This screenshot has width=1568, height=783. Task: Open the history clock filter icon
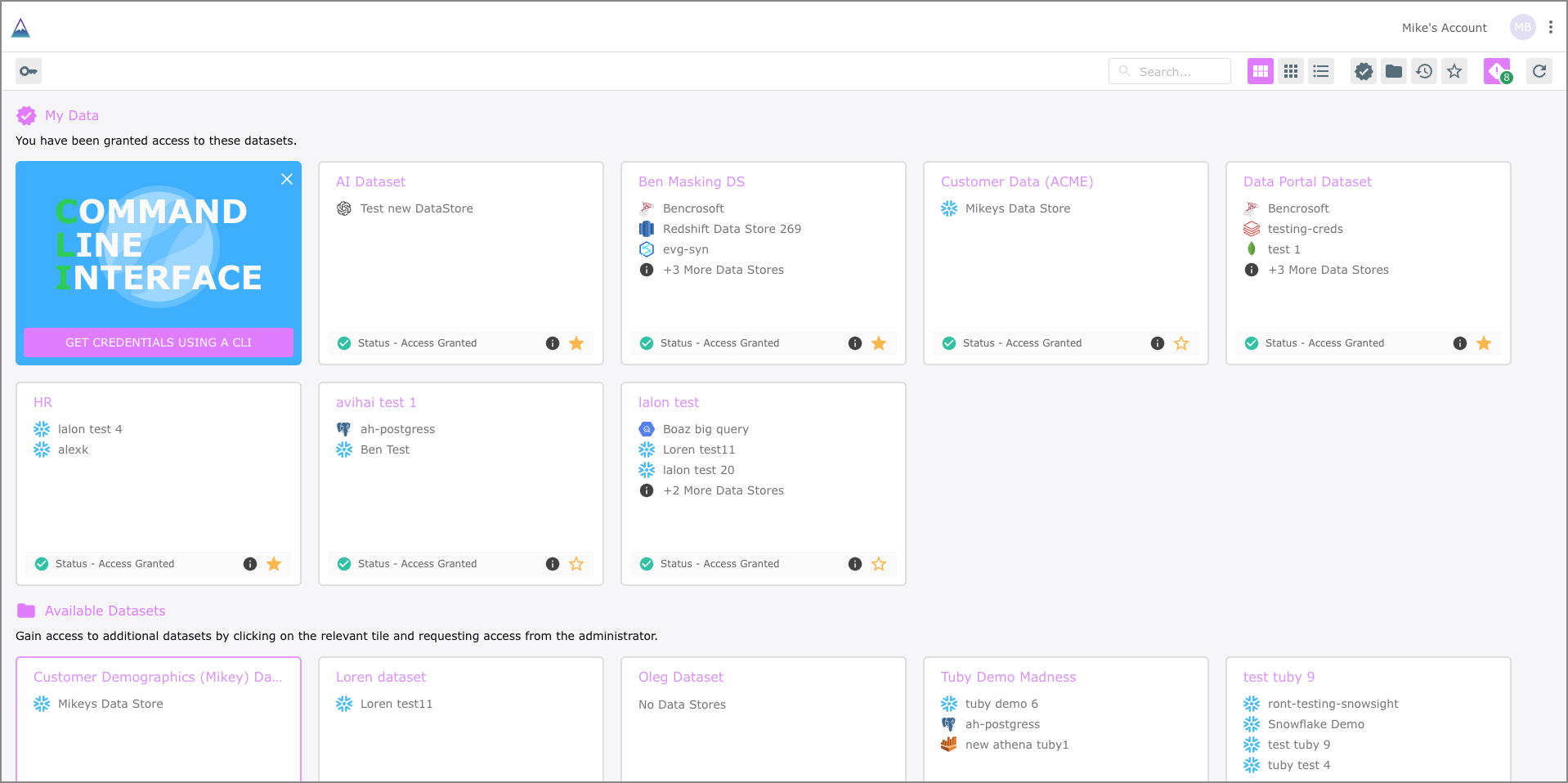(x=1424, y=71)
